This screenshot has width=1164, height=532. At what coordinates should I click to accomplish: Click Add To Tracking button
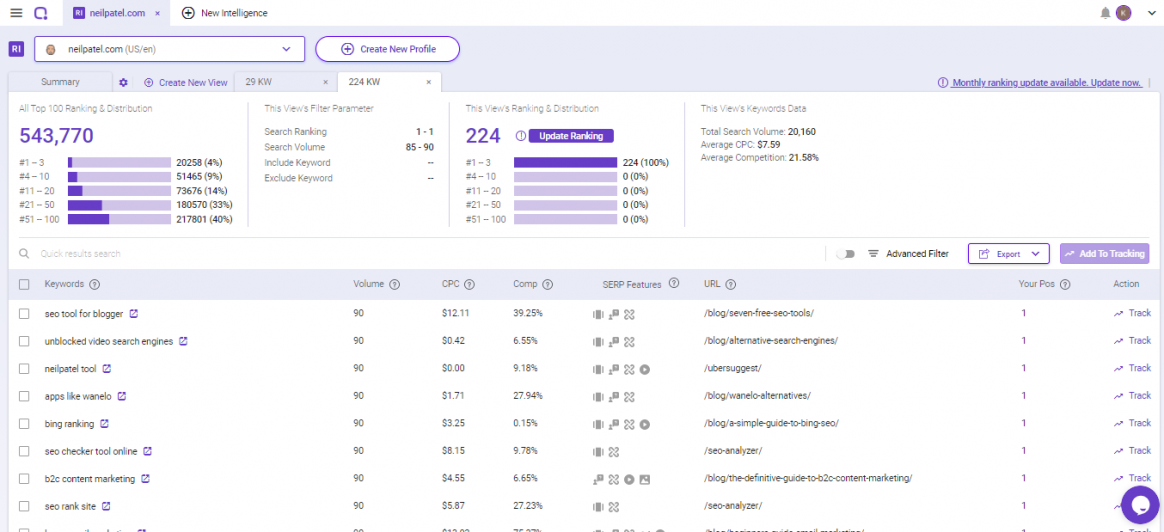click(x=1105, y=254)
